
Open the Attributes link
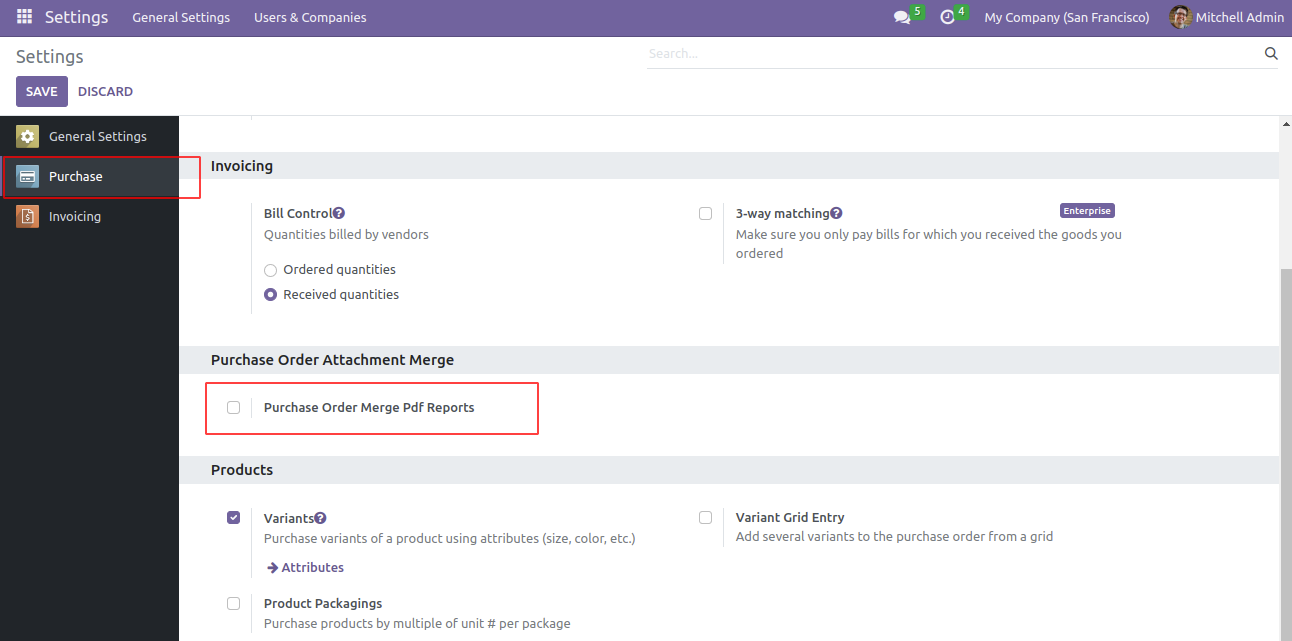(312, 568)
